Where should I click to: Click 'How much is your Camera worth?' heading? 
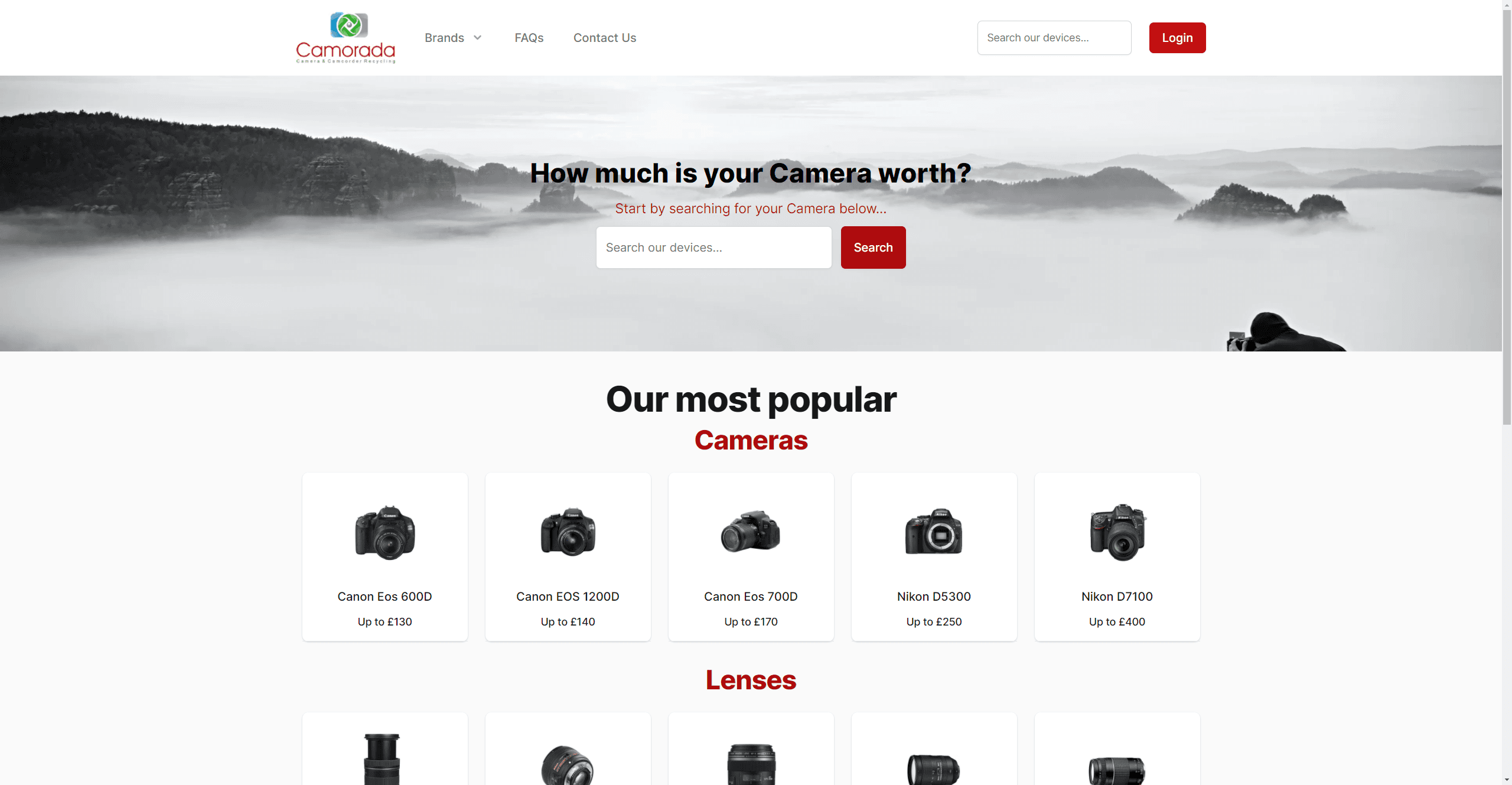[751, 173]
